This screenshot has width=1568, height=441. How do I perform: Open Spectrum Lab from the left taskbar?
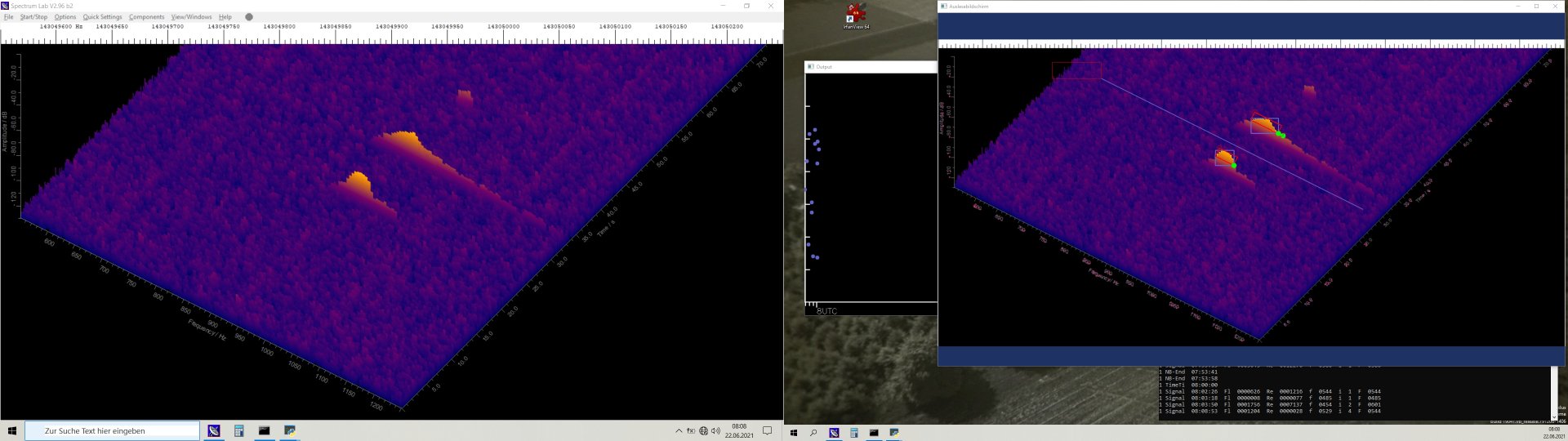(x=214, y=430)
